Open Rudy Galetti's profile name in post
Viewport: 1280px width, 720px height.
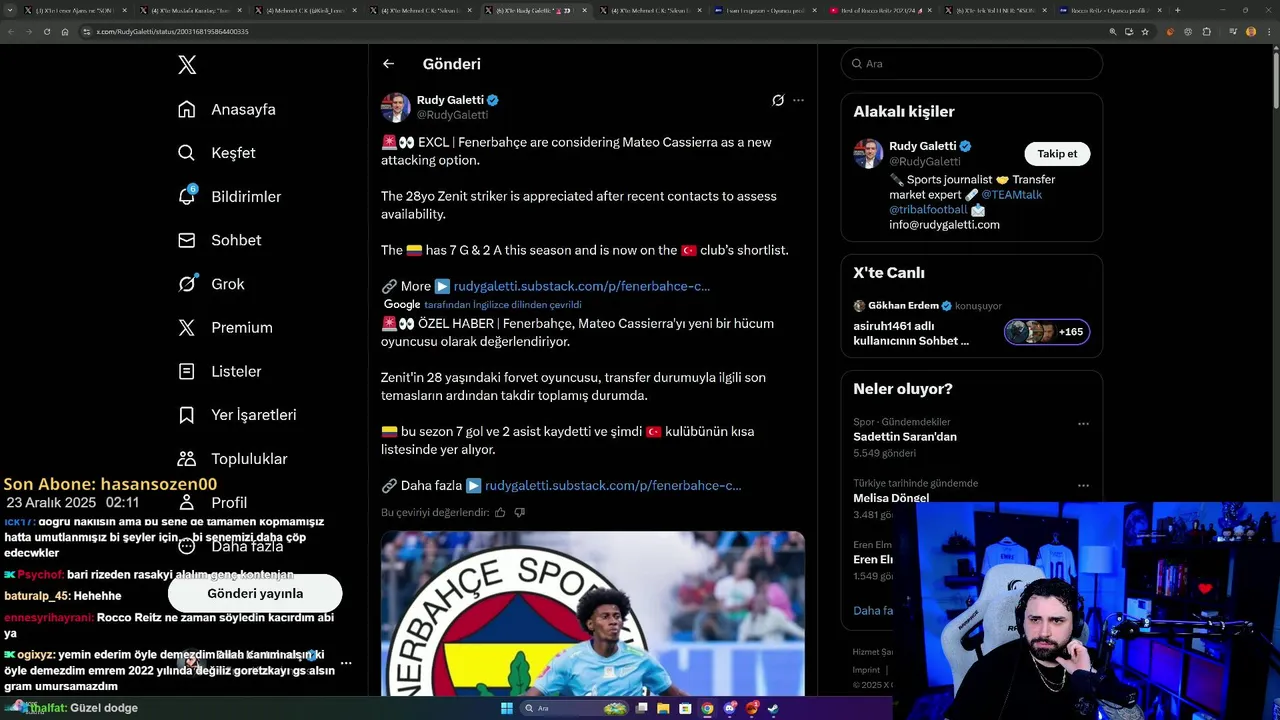[450, 100]
